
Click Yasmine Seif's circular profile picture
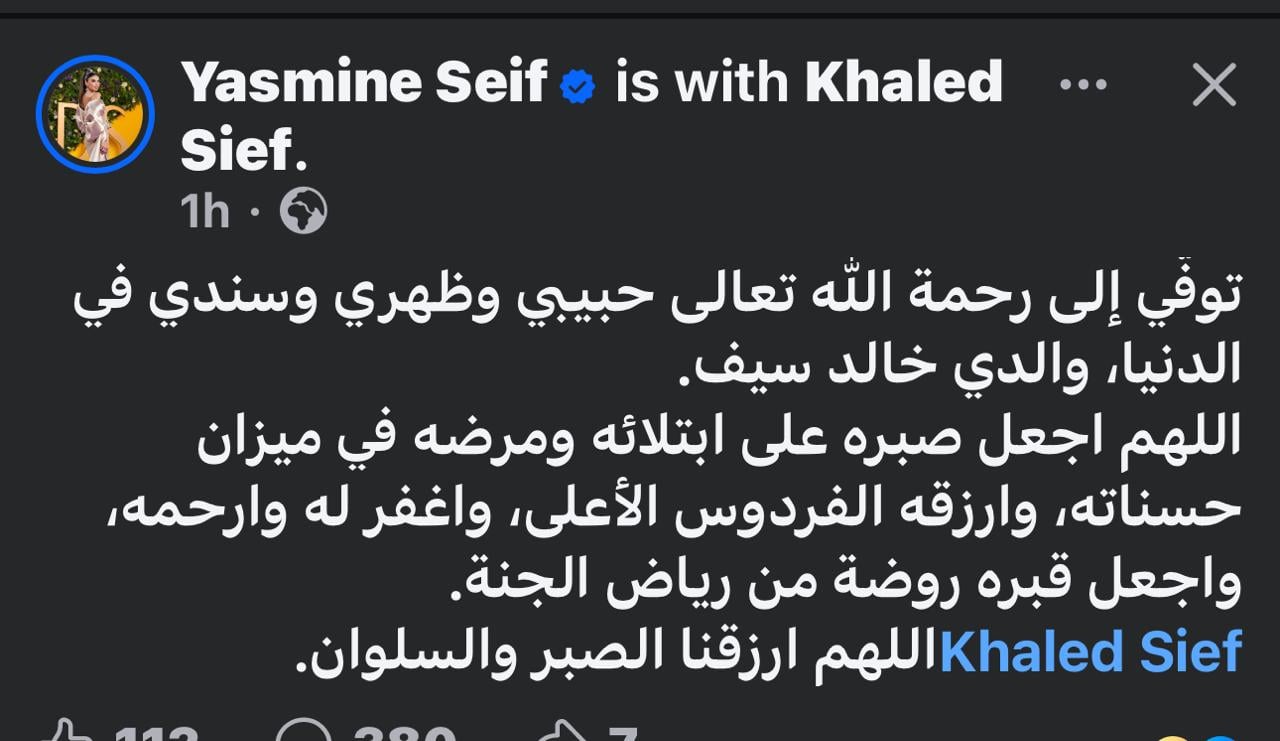(95, 113)
